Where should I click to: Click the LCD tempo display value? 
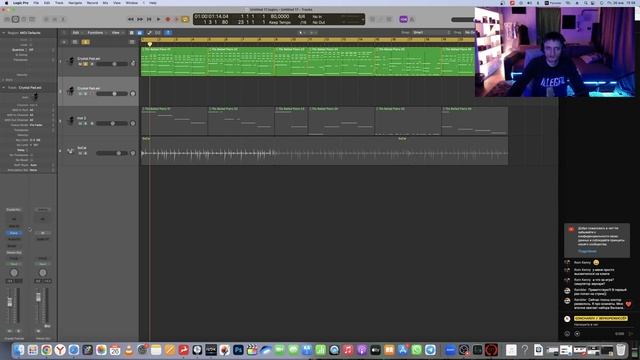click(x=280, y=17)
